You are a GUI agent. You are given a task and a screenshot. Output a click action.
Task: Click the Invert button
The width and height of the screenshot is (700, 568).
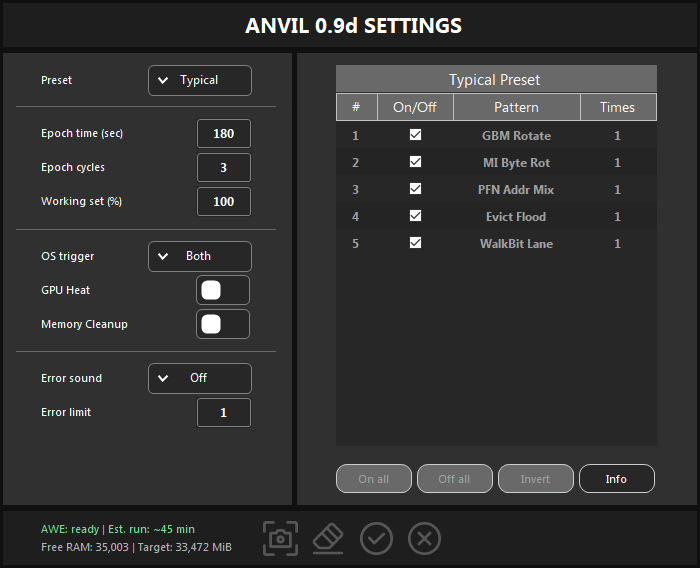pyautogui.click(x=536, y=479)
